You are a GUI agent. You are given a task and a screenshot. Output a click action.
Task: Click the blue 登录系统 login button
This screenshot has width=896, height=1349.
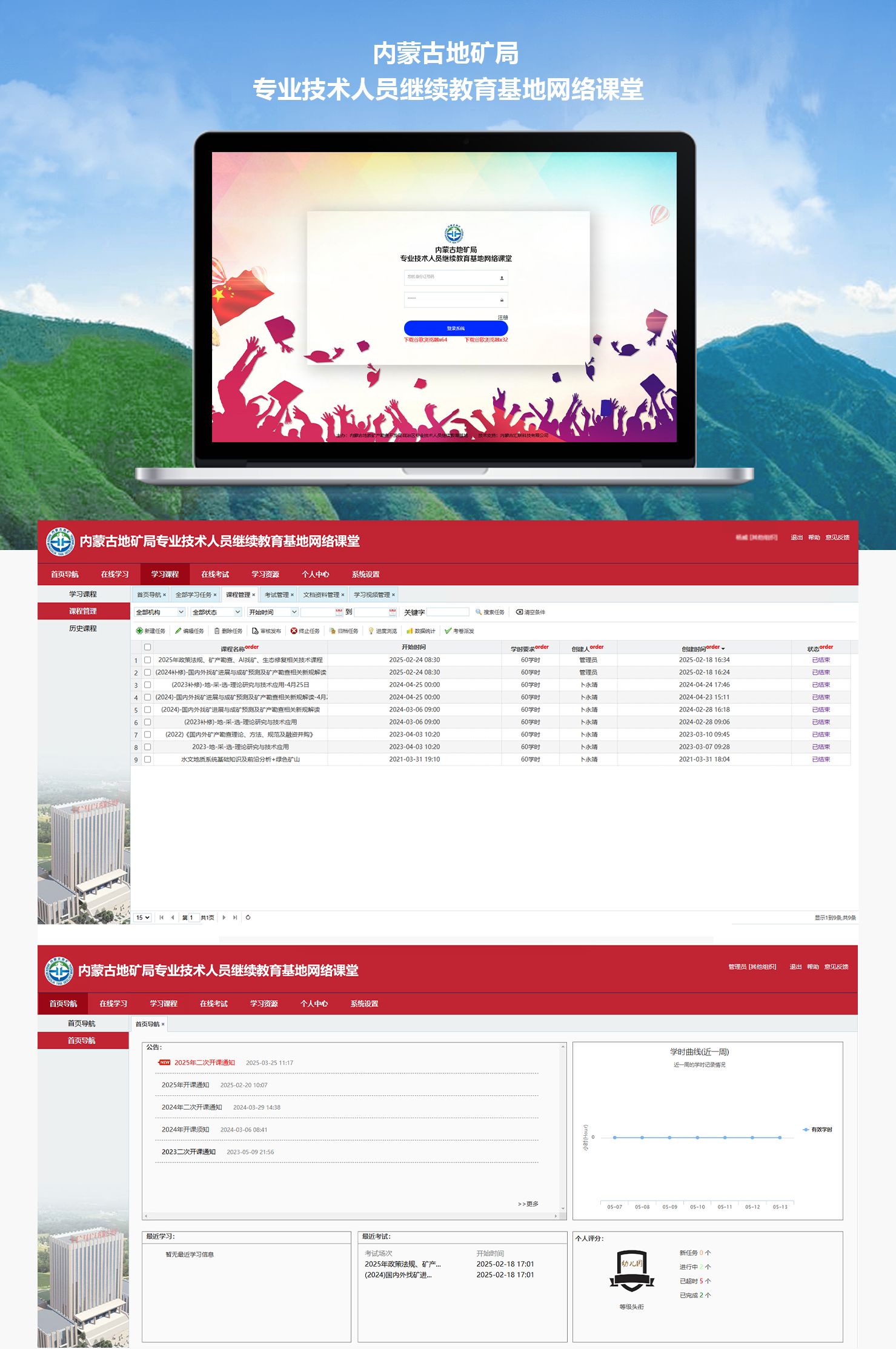456,328
